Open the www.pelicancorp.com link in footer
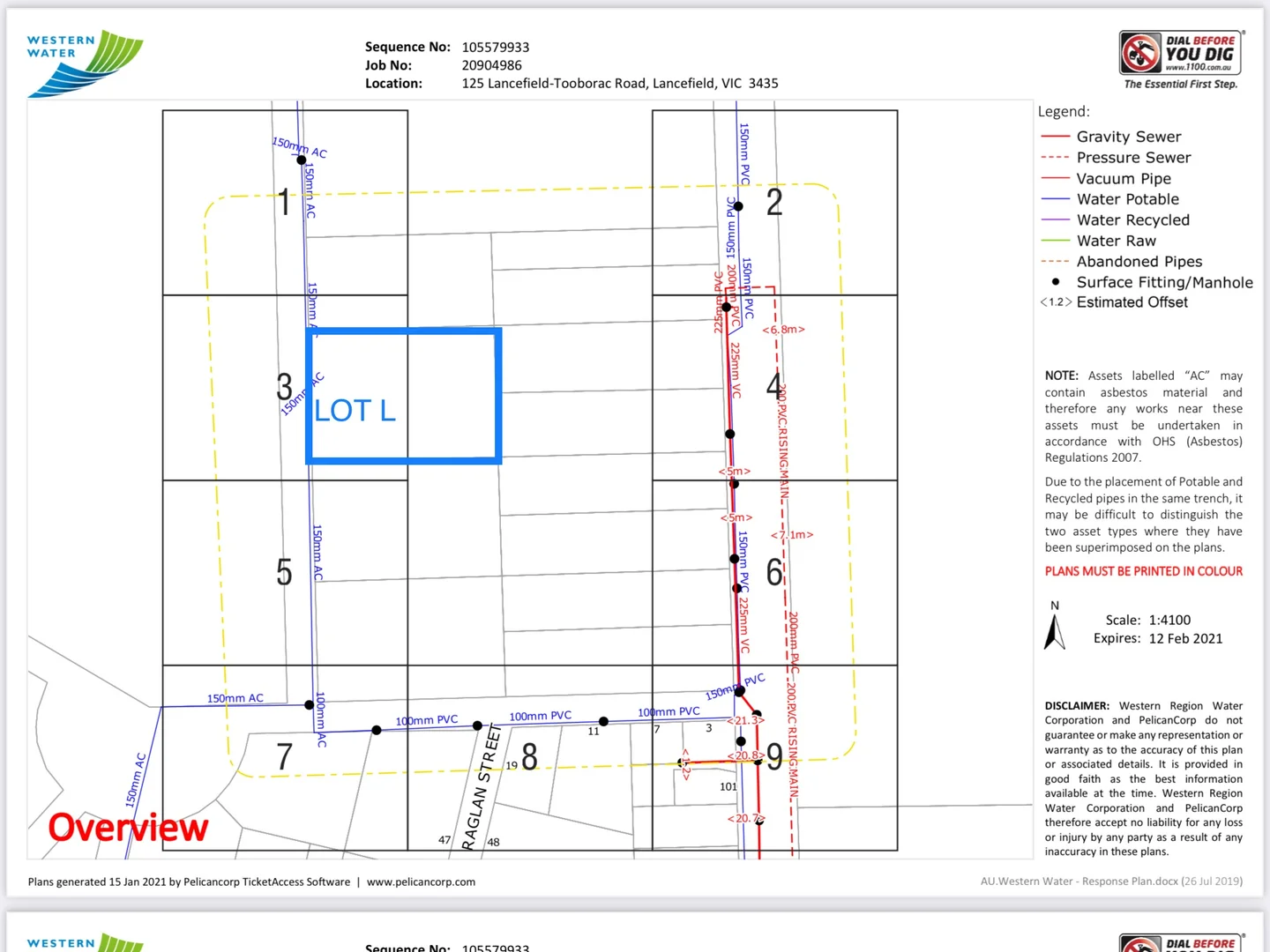 (421, 881)
